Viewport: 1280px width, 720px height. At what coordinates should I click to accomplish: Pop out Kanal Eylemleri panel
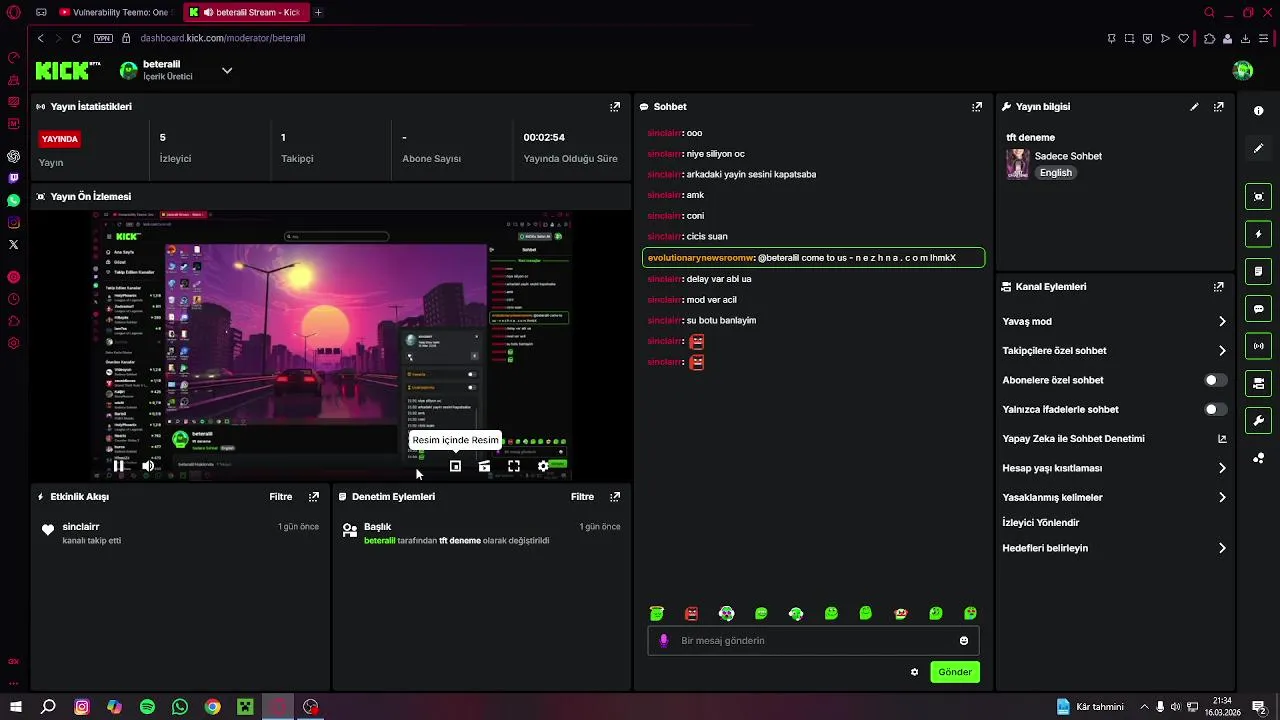[1218, 287]
